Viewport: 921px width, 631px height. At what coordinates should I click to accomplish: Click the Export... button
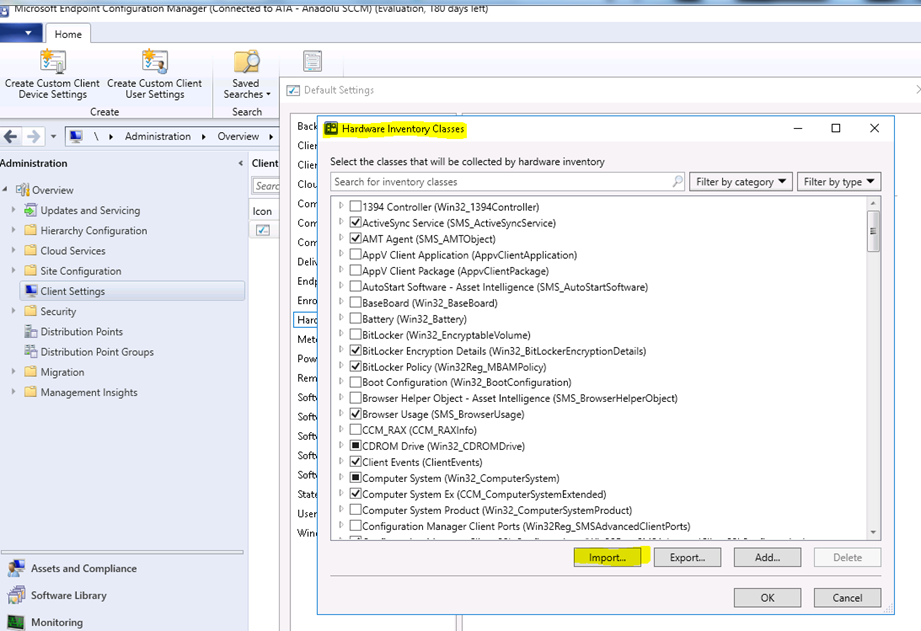687,558
